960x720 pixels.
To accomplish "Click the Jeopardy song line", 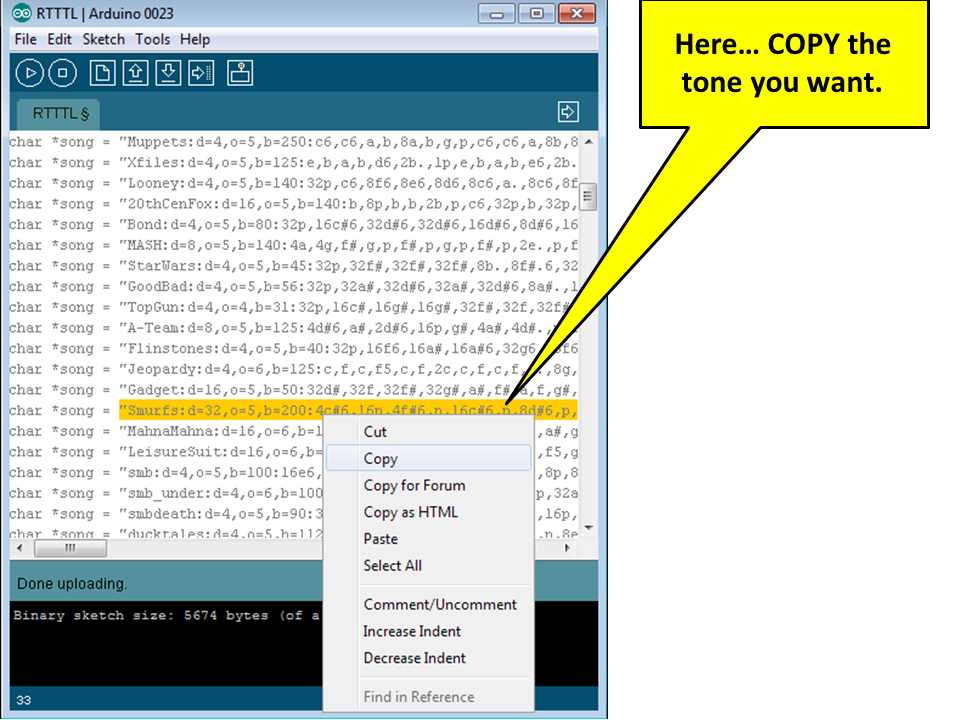I will click(293, 370).
